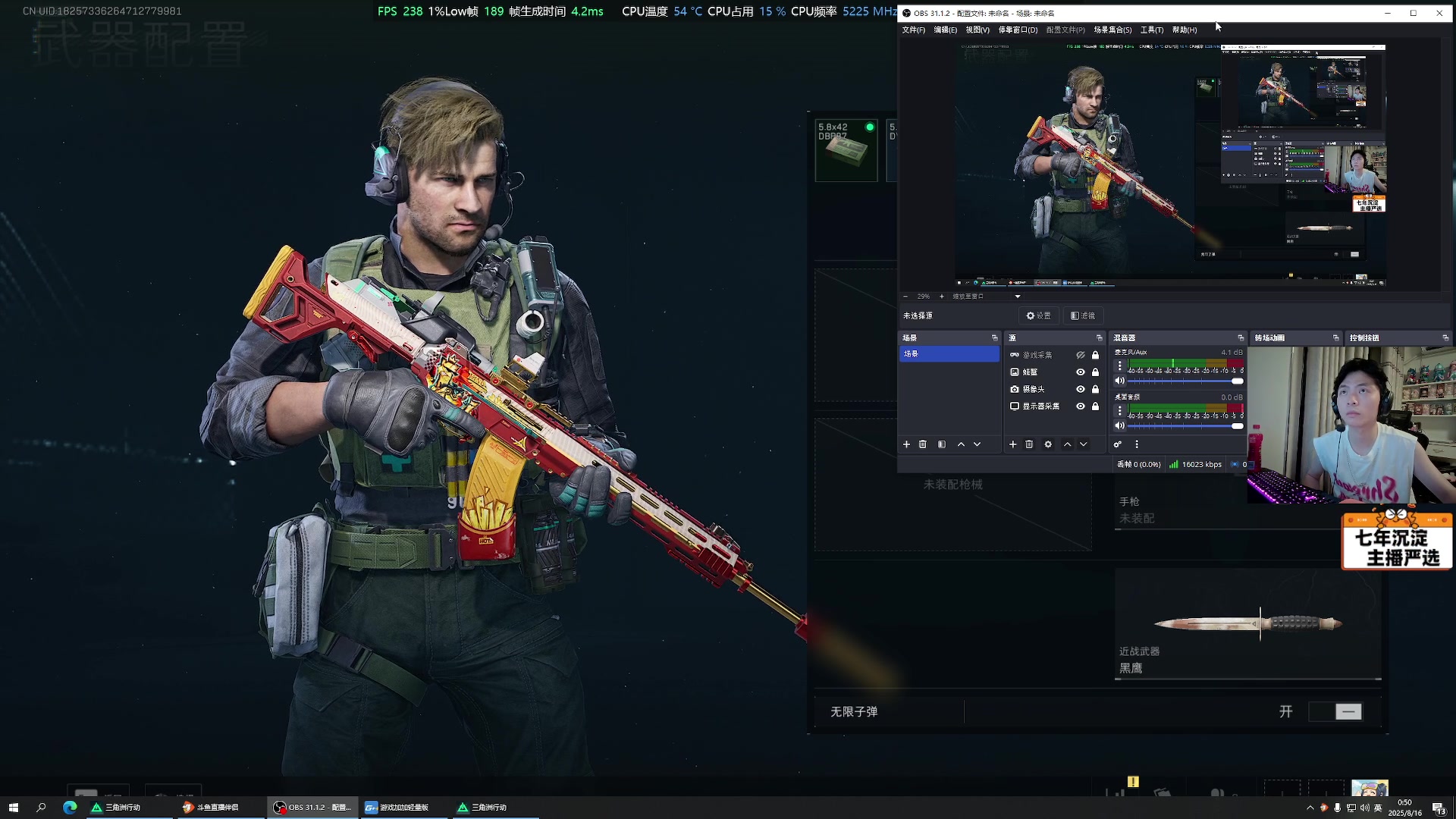This screenshot has width=1456, height=819.
Task: Undock the 源 panel via its float icon
Action: click(1099, 338)
